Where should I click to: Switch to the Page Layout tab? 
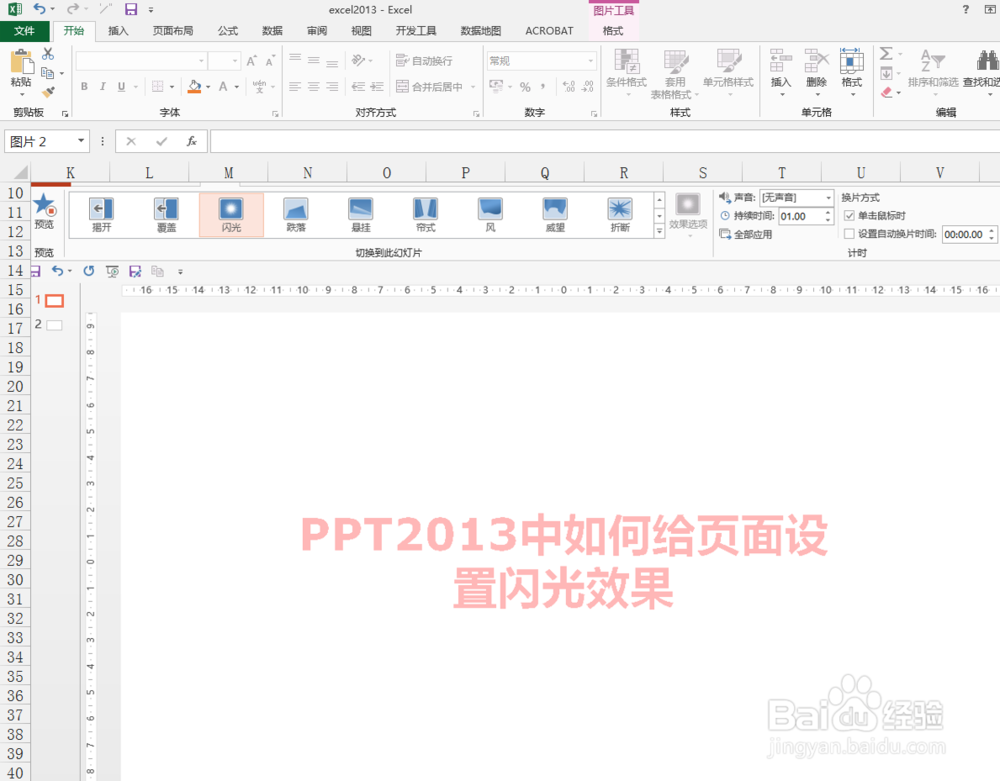(173, 31)
